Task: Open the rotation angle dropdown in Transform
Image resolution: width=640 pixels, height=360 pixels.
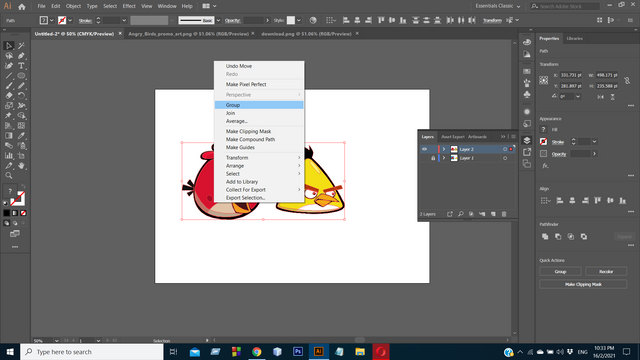Action: [x=578, y=97]
